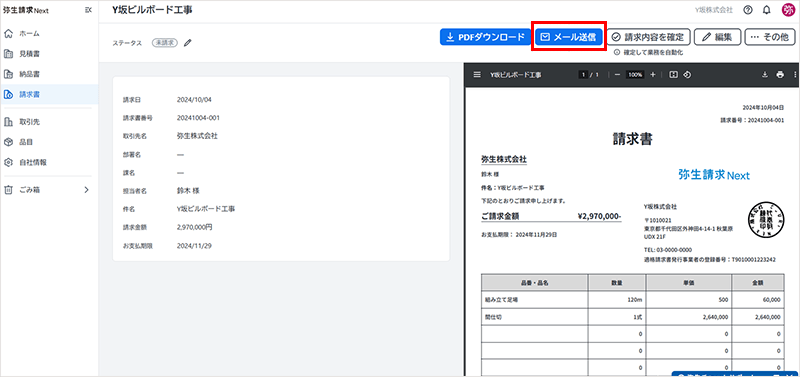Open the PDF viewer hamburger menu
The image size is (800, 377).
pyautogui.click(x=477, y=74)
